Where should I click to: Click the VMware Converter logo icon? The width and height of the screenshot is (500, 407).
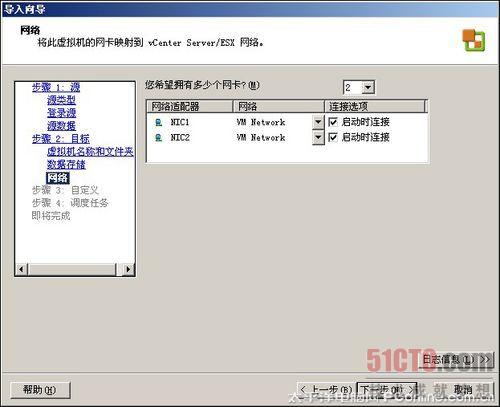pos(473,40)
